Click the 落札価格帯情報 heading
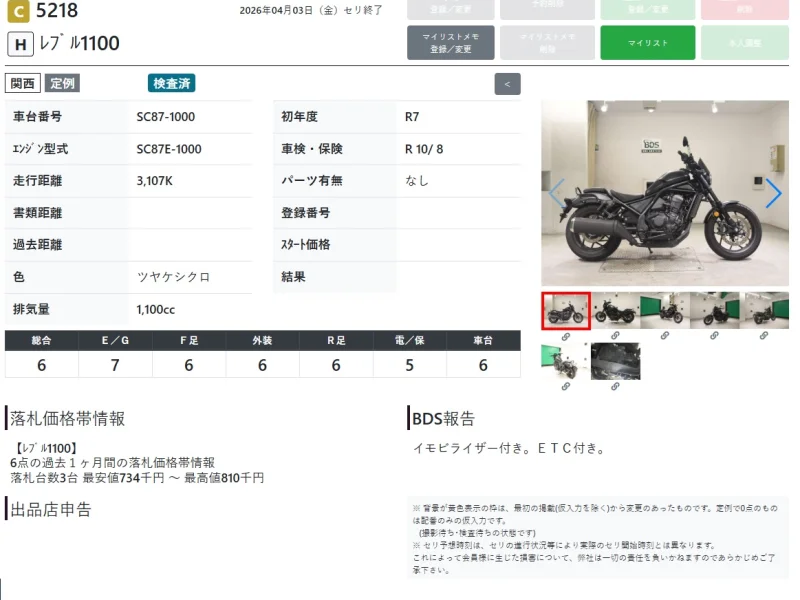 point(67,418)
